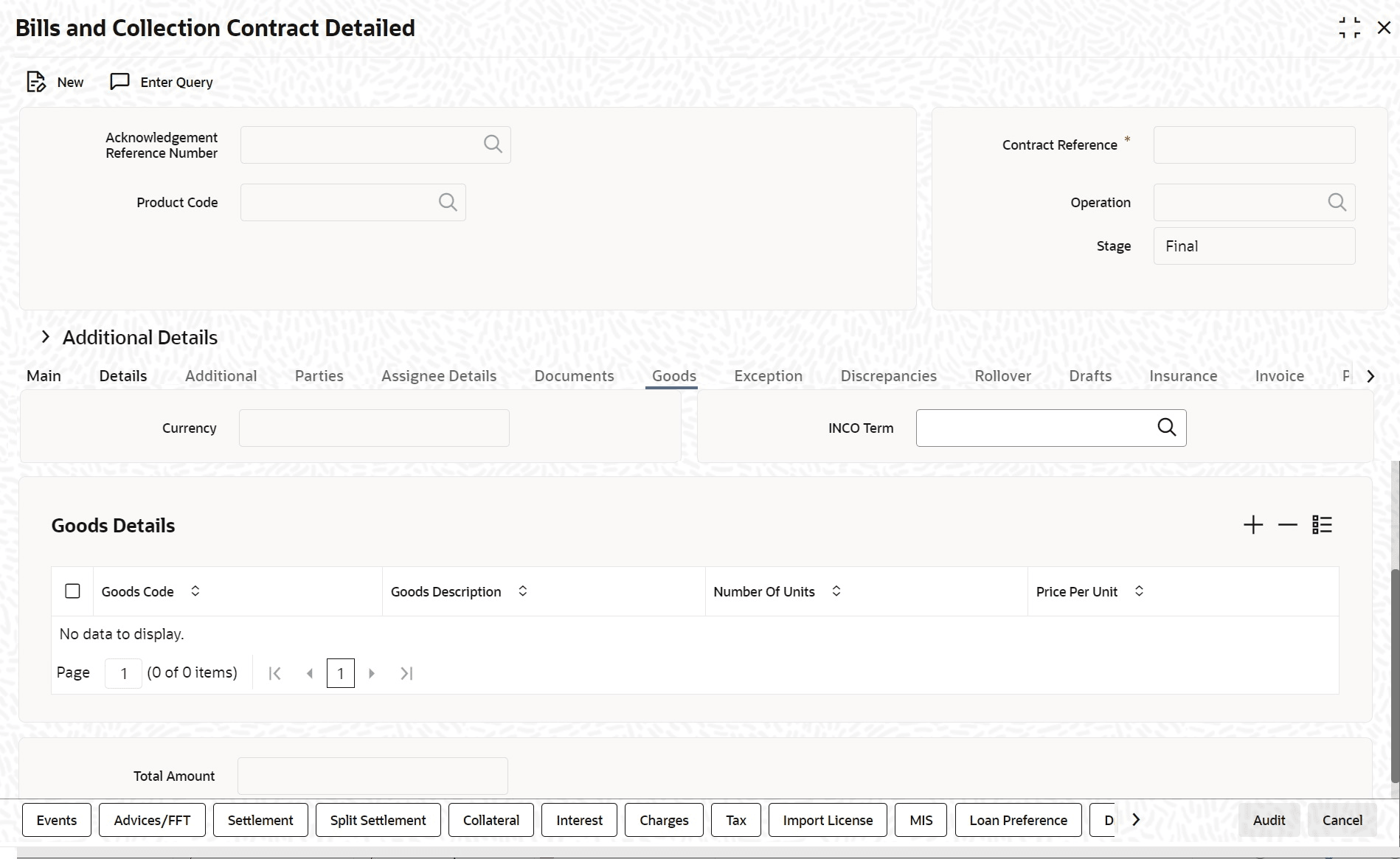
Task: Open the Events subscreen
Action: click(x=57, y=820)
